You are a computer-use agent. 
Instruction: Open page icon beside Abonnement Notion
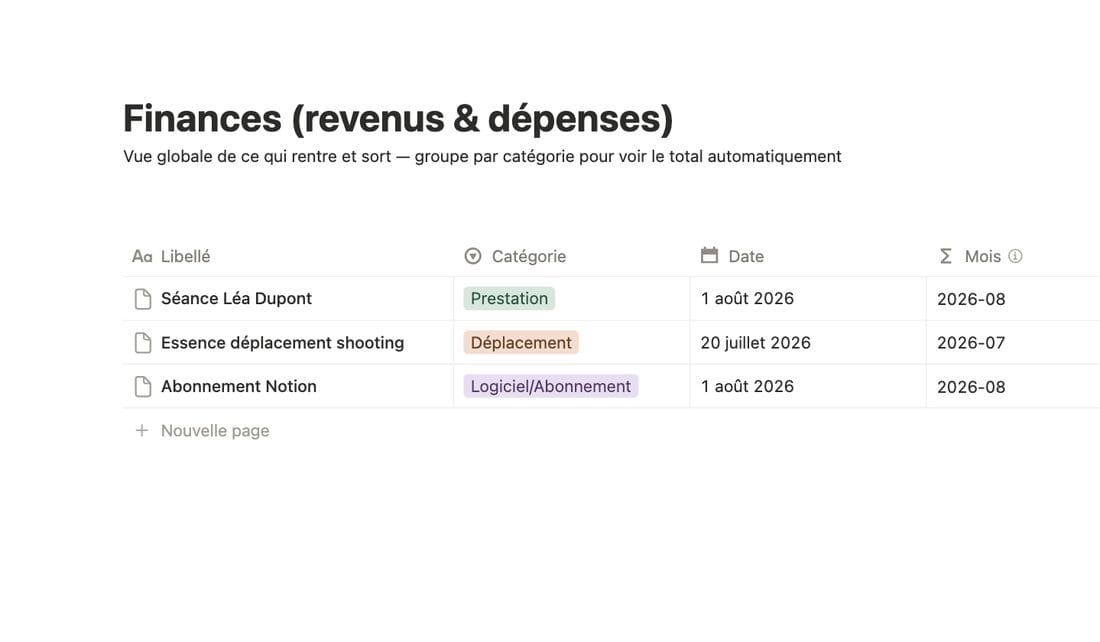point(142,387)
